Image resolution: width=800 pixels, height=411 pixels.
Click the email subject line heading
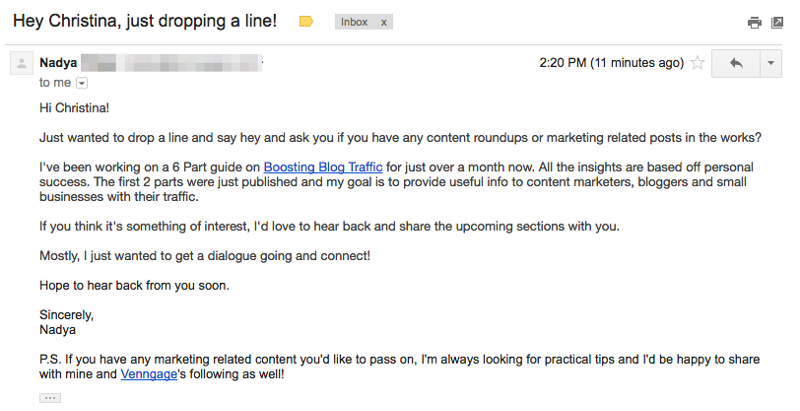coord(145,20)
